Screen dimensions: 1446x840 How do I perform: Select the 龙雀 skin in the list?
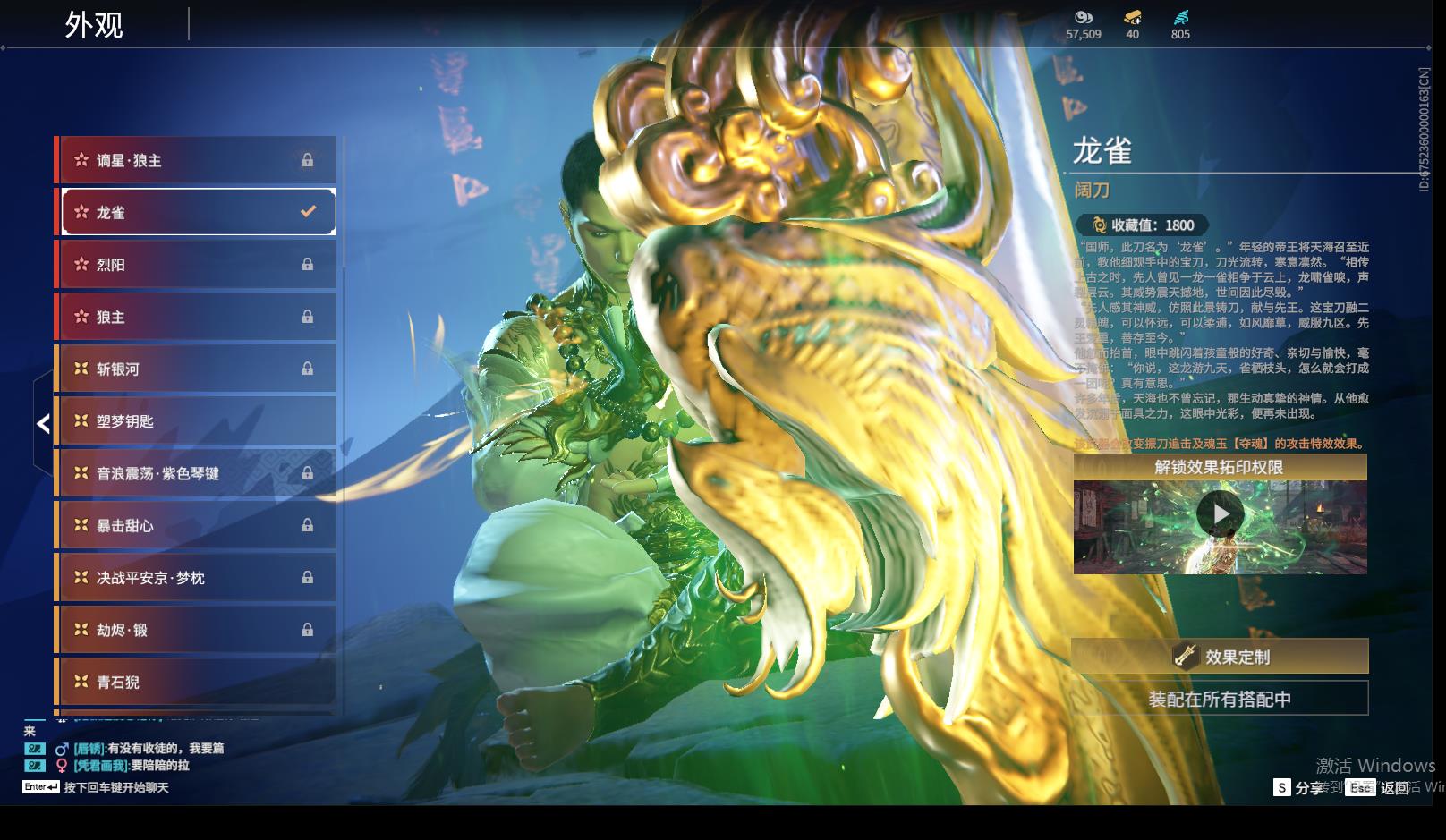pos(199,212)
